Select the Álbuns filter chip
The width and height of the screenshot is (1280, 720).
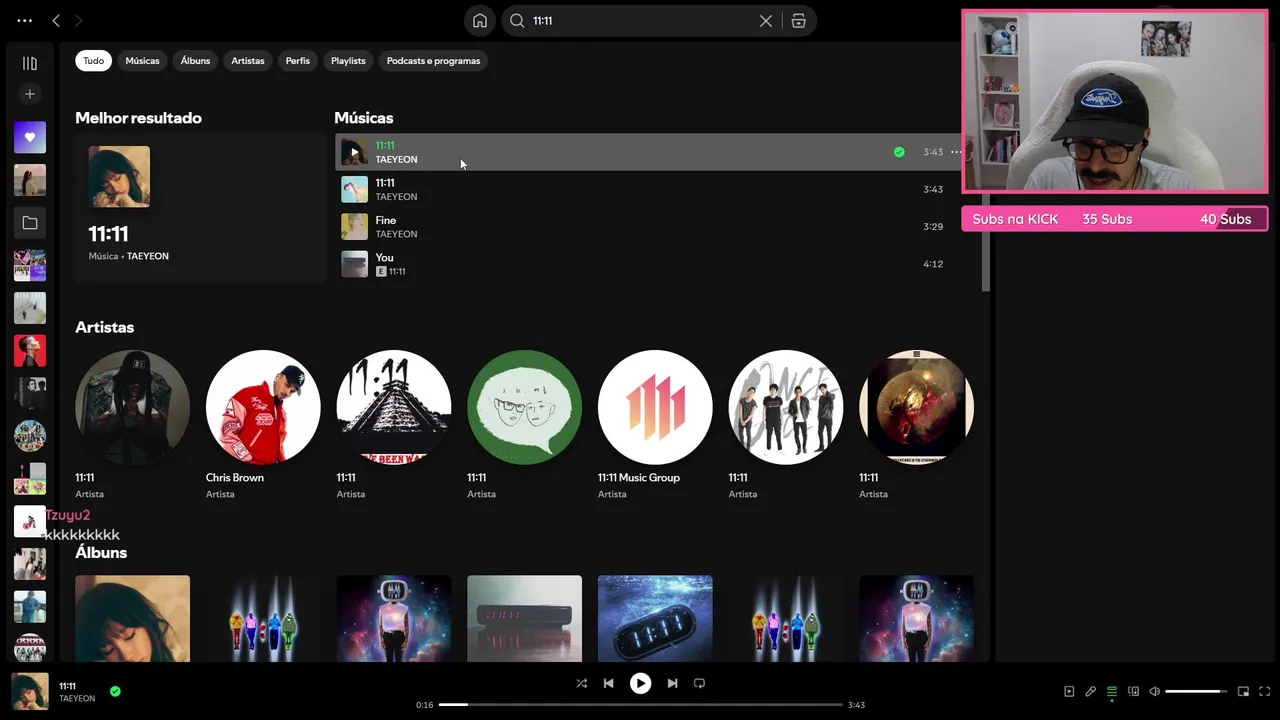tap(195, 61)
